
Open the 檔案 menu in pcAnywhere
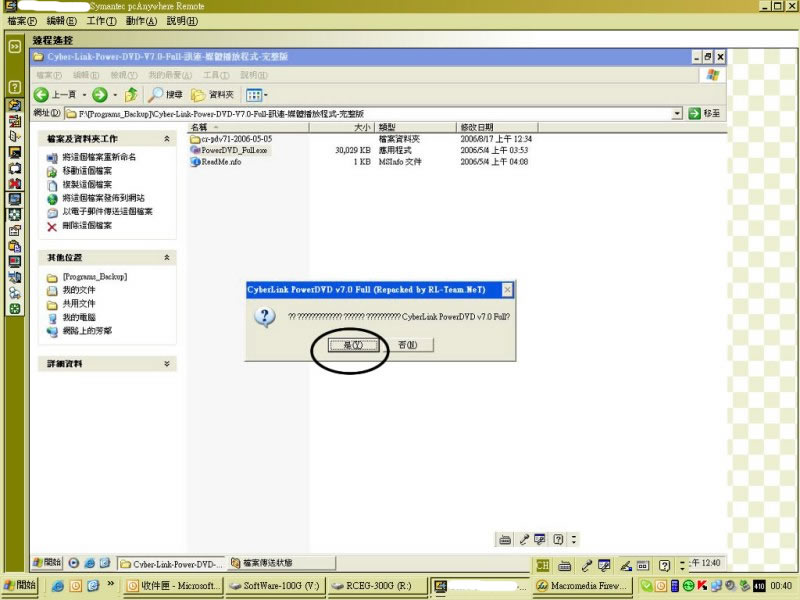point(22,21)
